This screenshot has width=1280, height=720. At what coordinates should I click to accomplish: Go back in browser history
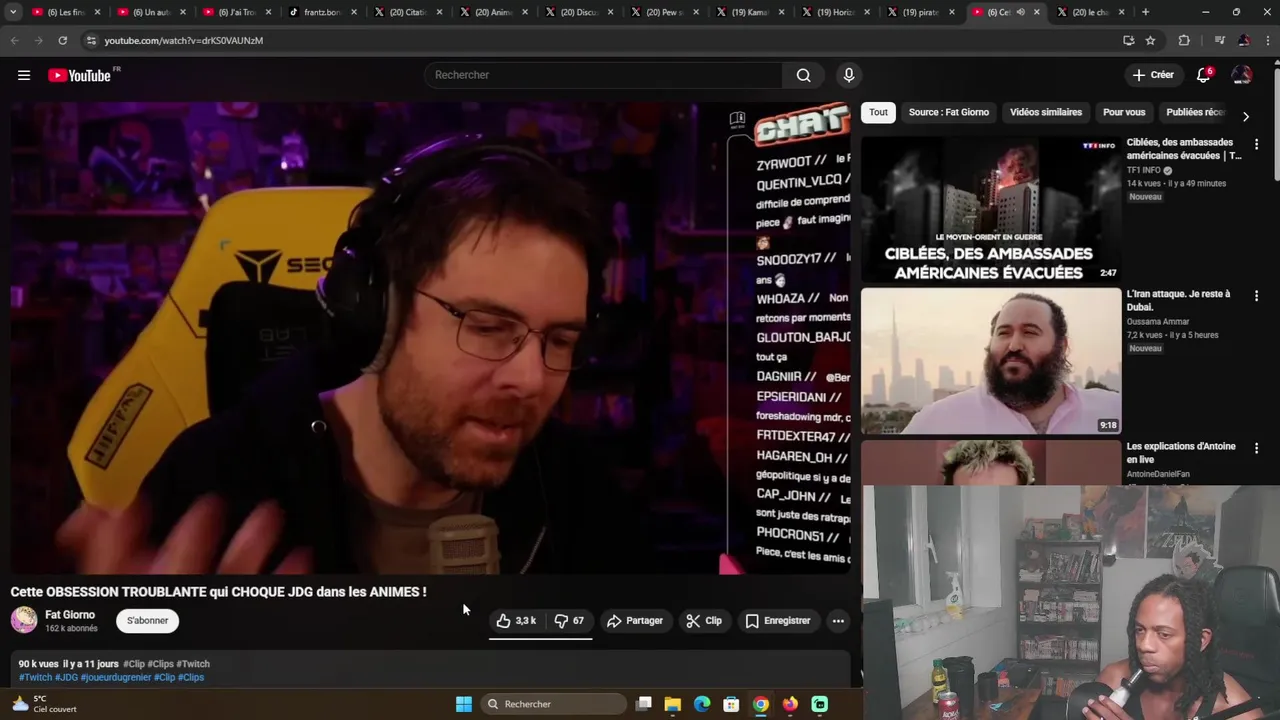pyautogui.click(x=14, y=40)
